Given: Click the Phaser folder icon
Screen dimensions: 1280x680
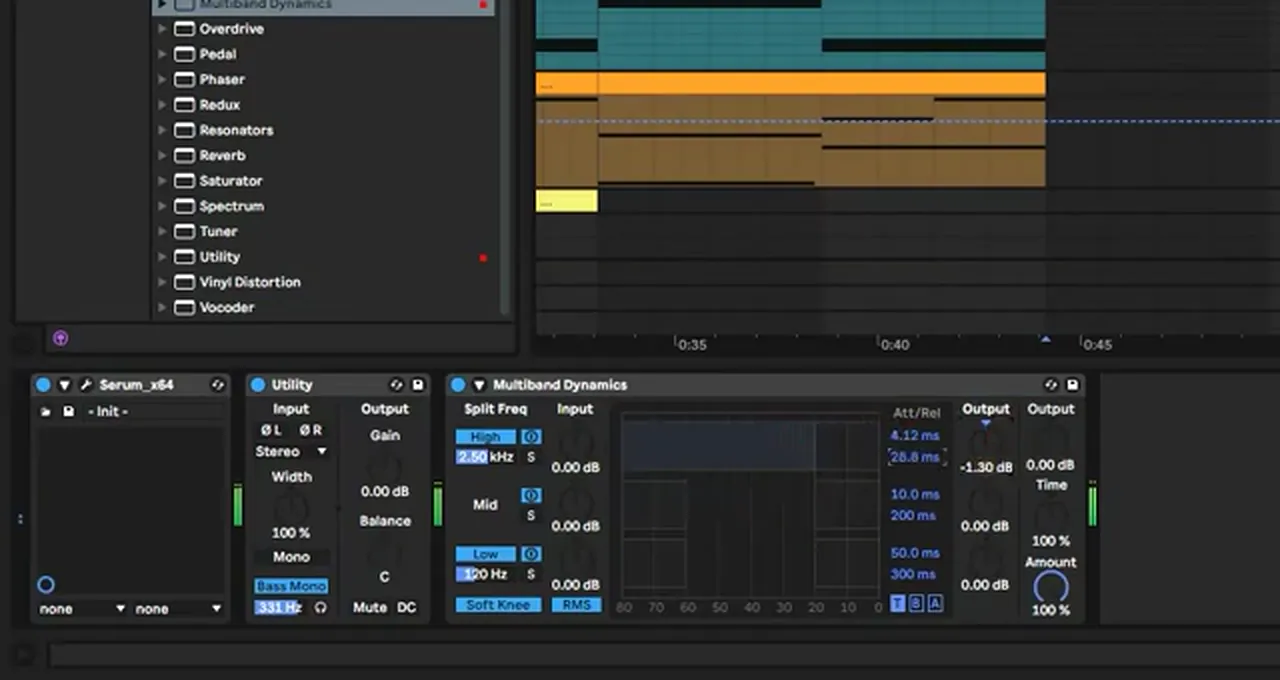Looking at the screenshot, I should pos(184,79).
